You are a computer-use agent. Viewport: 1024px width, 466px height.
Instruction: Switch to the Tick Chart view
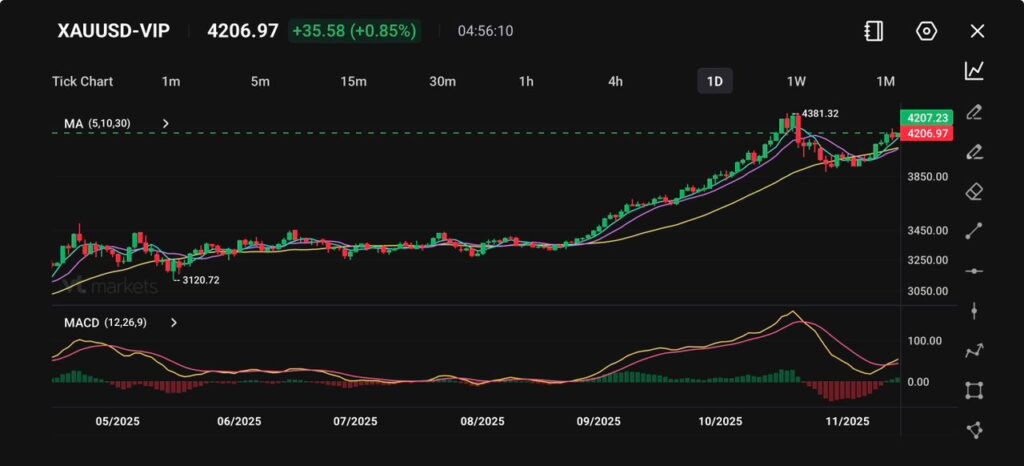tap(82, 81)
